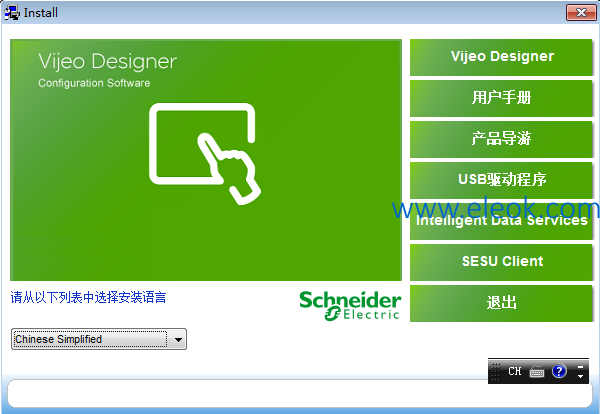This screenshot has width=600, height=414.
Task: Install the USB驱动程序 driver
Action: click(x=501, y=180)
